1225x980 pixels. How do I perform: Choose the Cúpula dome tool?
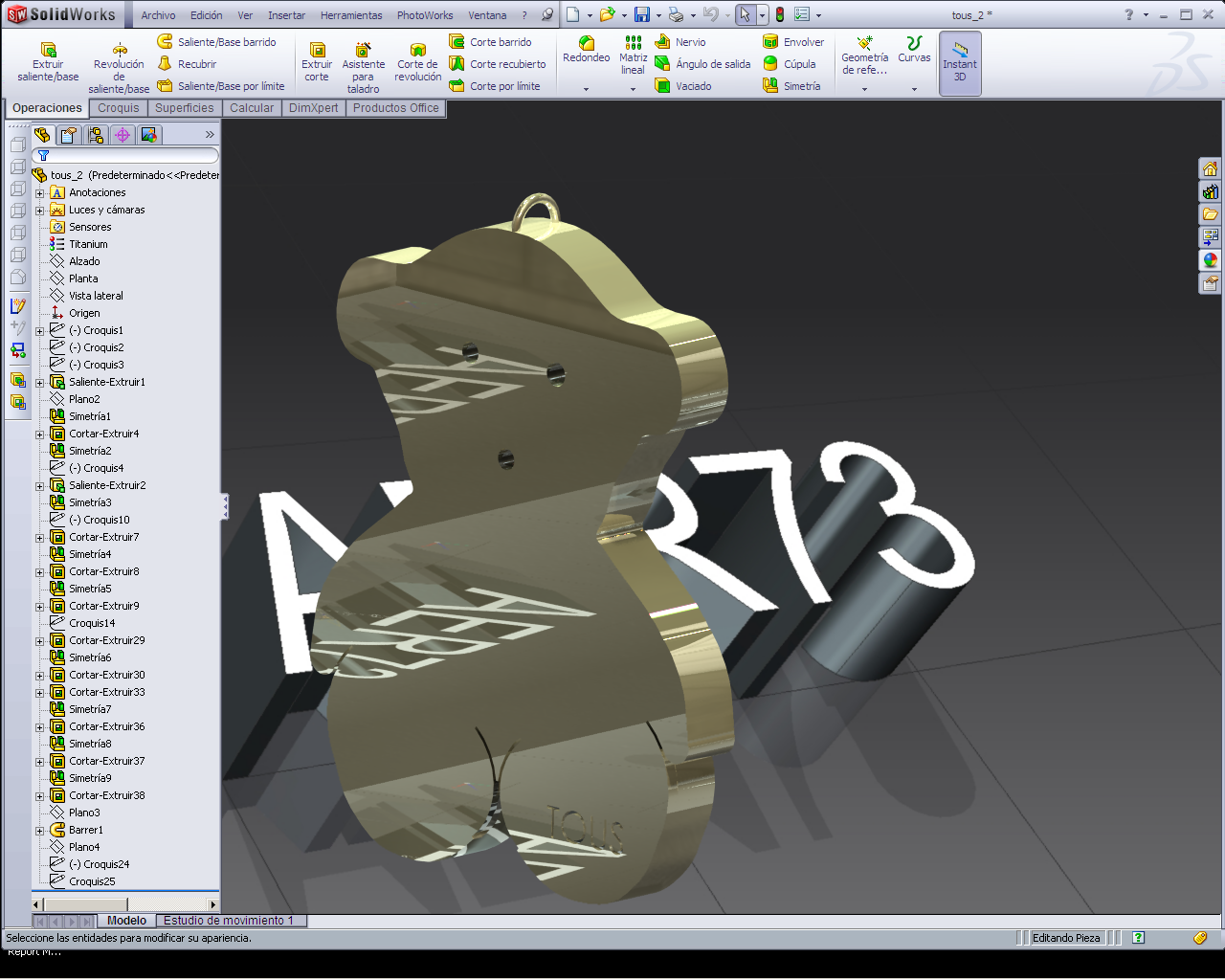[x=790, y=64]
